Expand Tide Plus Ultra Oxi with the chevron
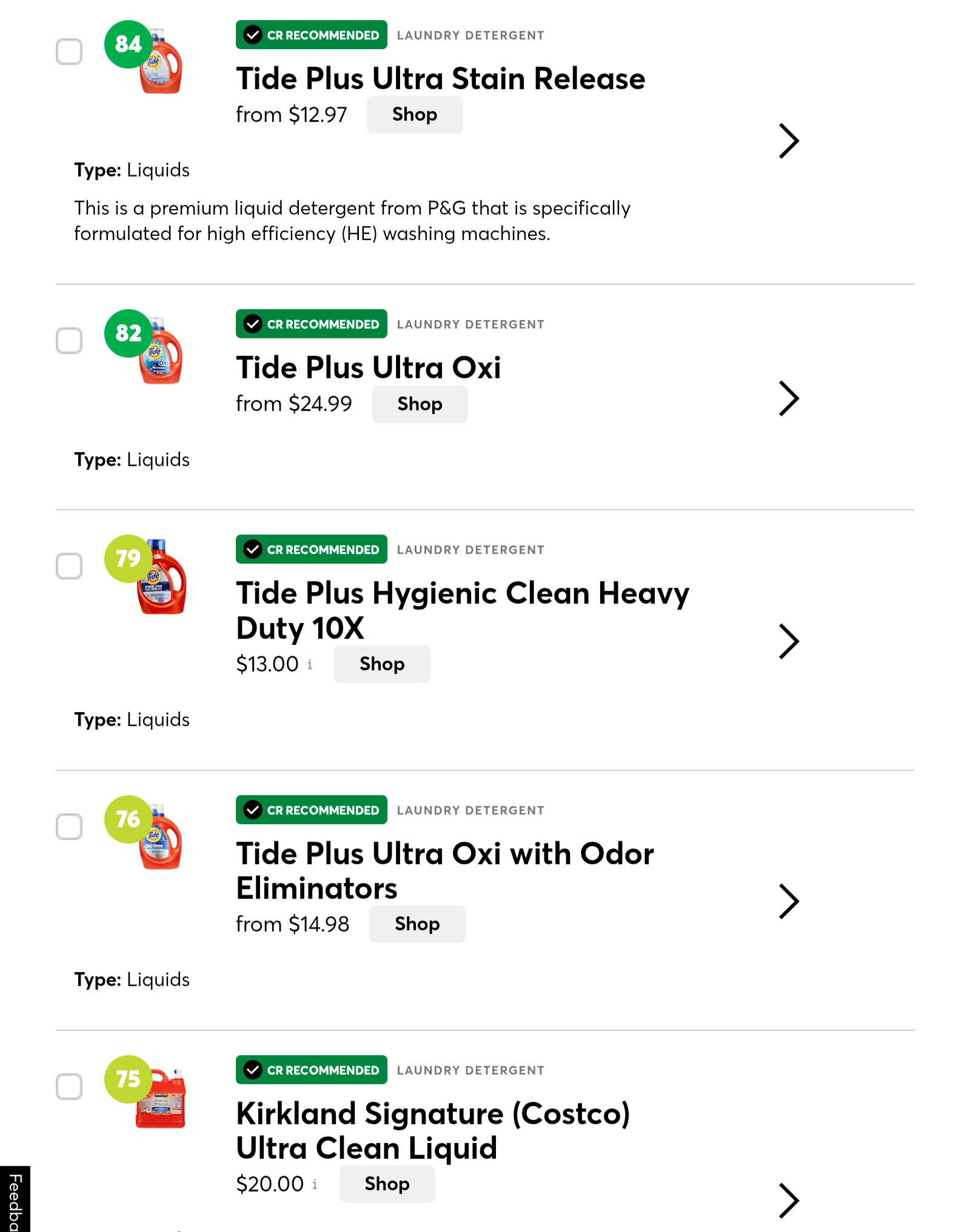 coord(789,399)
